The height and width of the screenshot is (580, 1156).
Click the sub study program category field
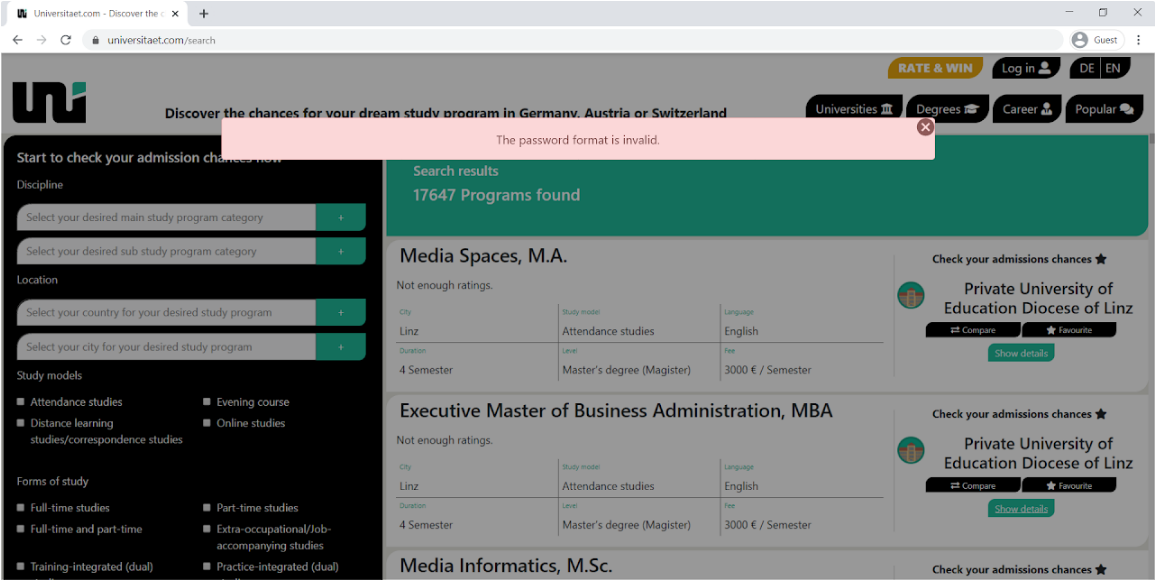[x=167, y=251]
